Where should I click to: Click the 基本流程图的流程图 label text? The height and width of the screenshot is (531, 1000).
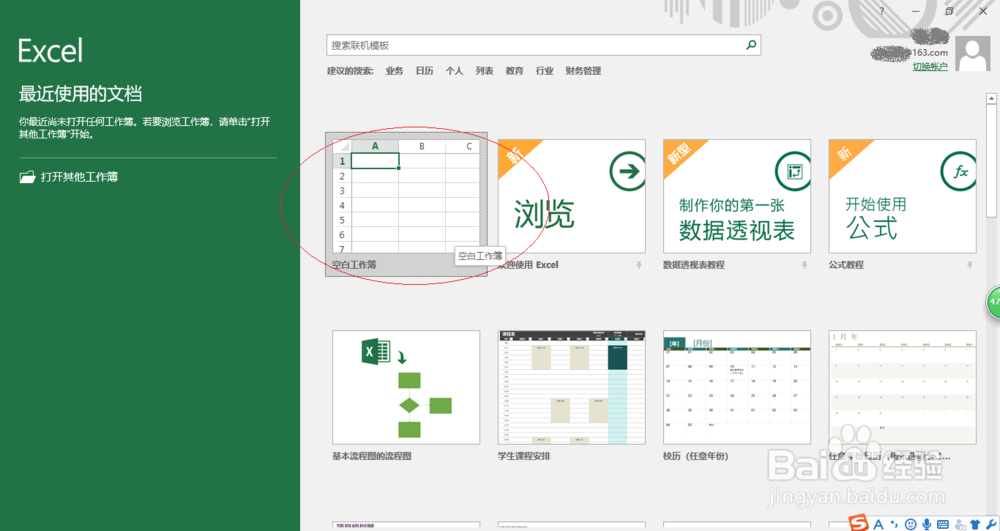(372, 456)
